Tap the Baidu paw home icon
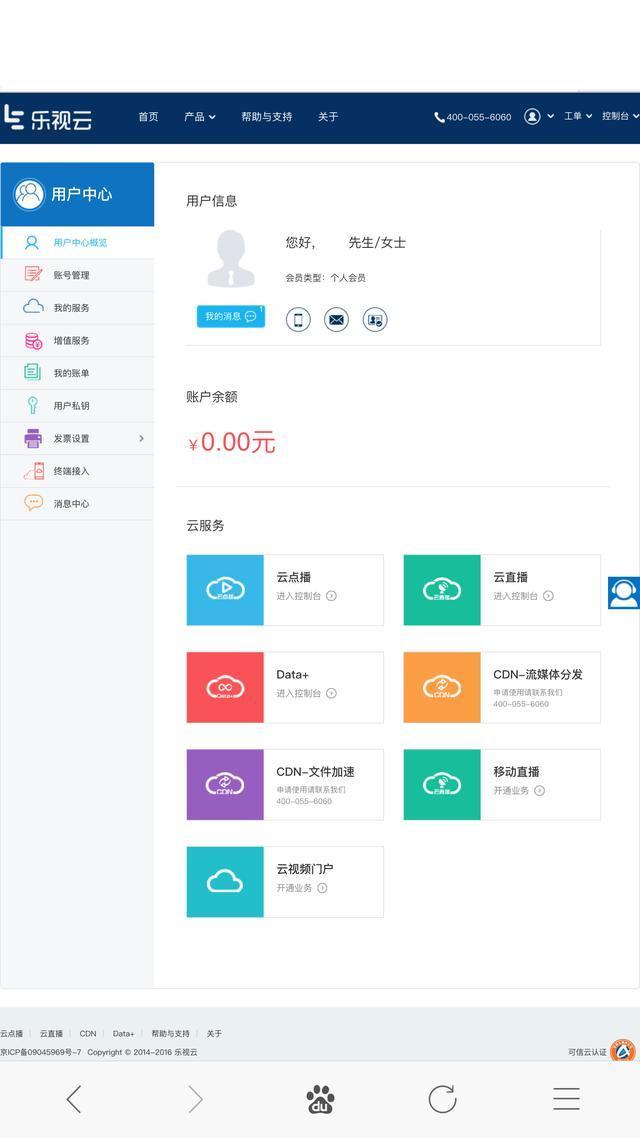 click(x=320, y=1100)
